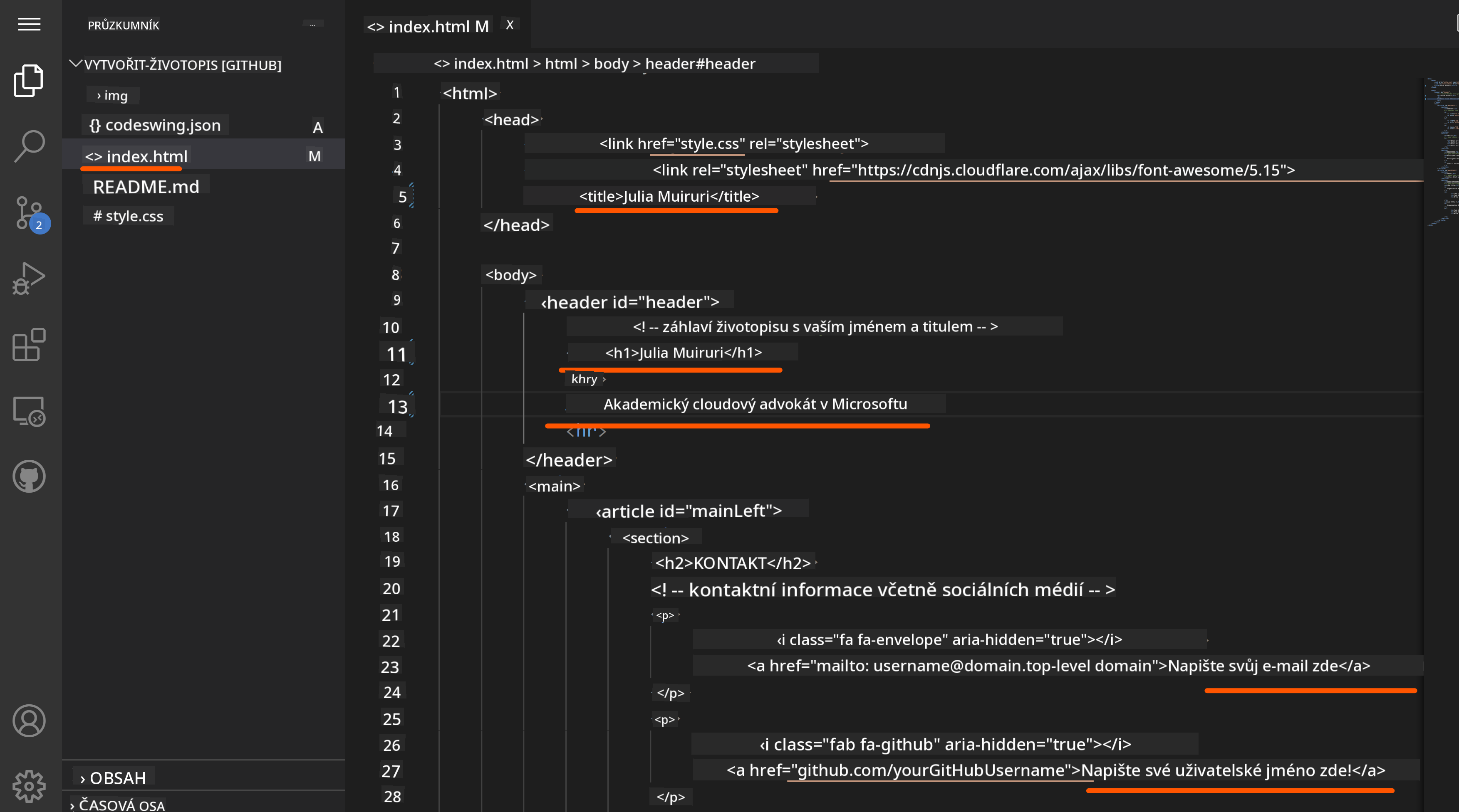The height and width of the screenshot is (812, 1459).
Task: Open the GitHub panel icon
Action: click(28, 476)
